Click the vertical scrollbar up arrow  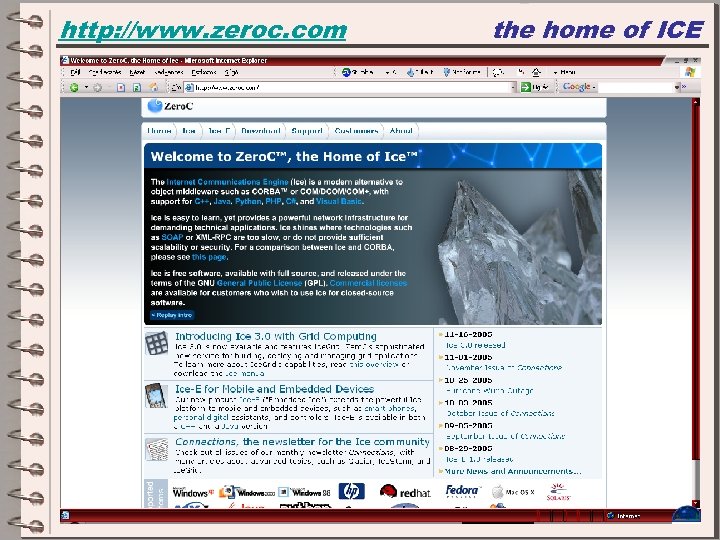click(x=696, y=102)
